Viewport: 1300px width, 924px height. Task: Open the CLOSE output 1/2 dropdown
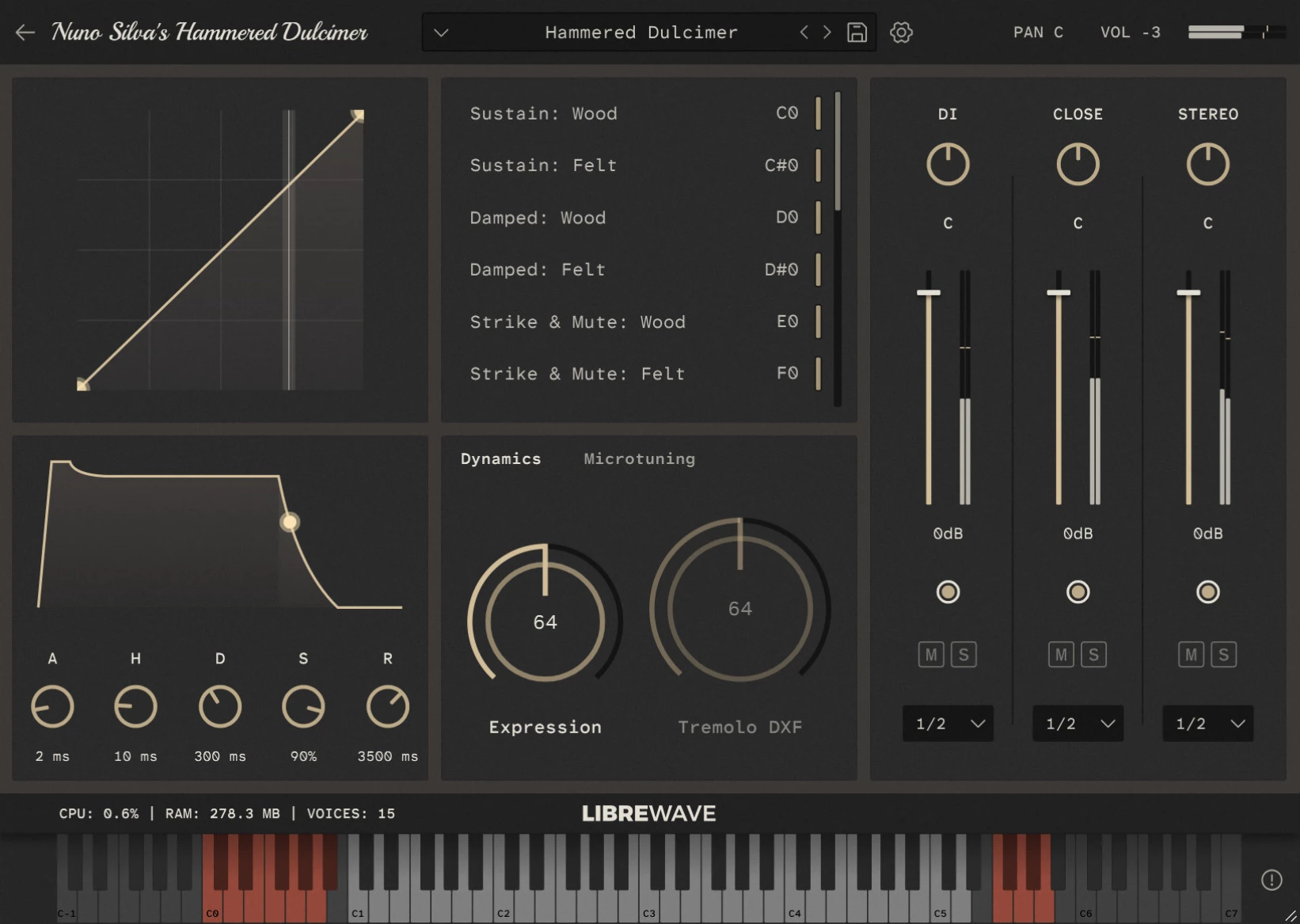click(1078, 724)
